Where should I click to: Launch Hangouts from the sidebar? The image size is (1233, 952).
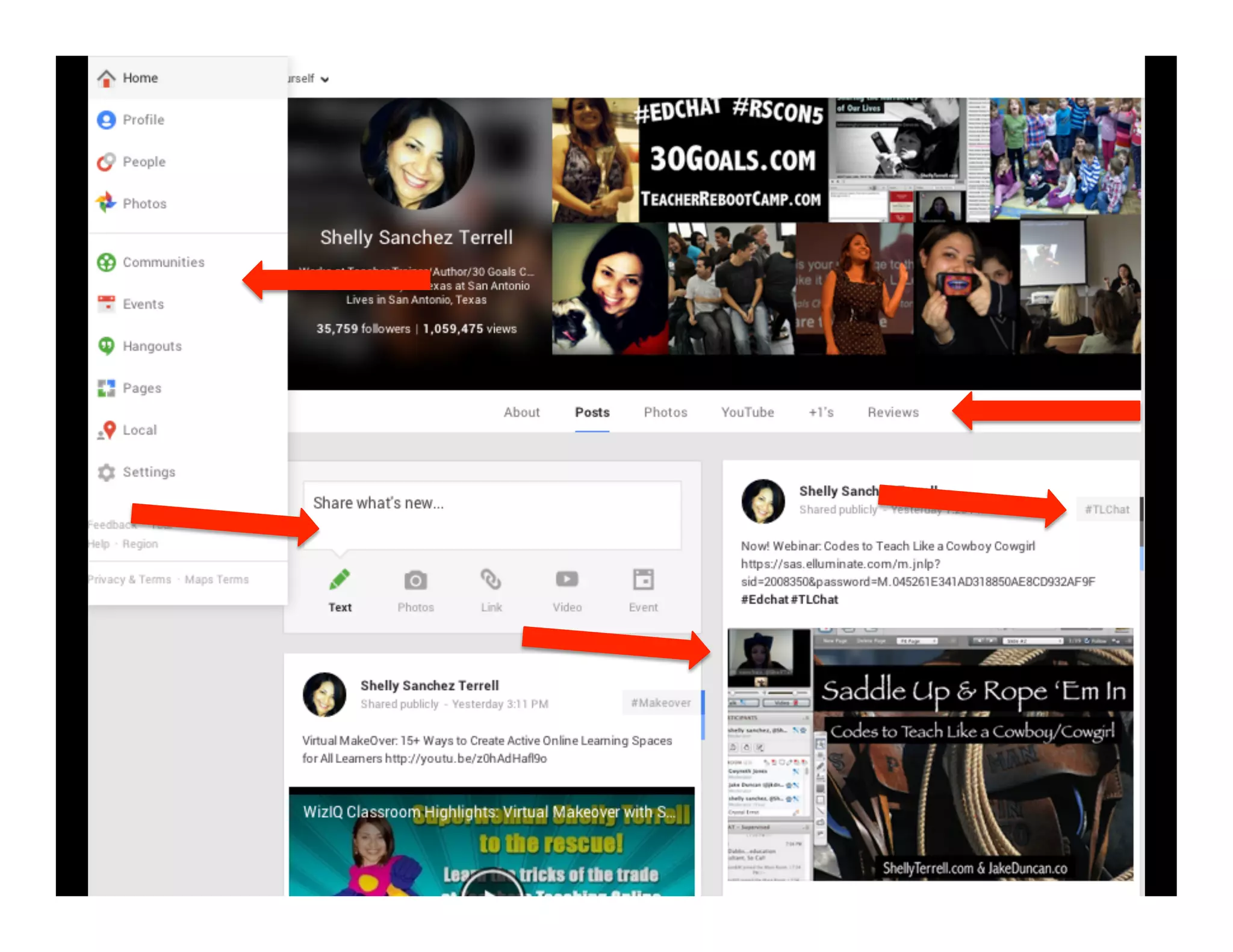pyautogui.click(x=151, y=346)
